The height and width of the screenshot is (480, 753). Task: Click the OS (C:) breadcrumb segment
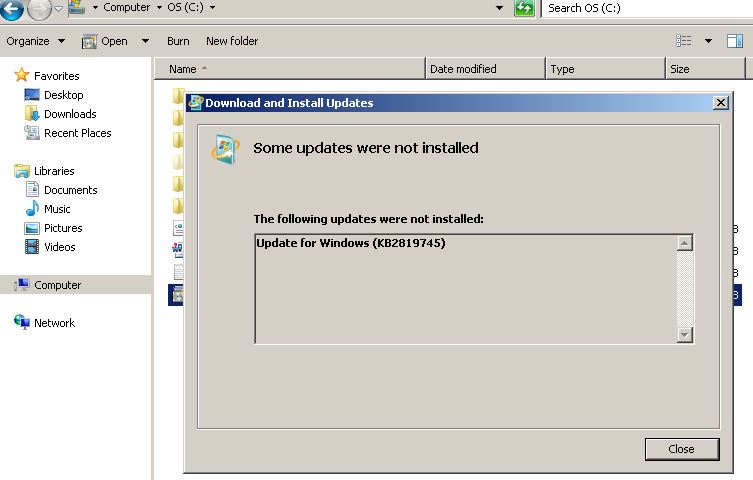tap(185, 7)
